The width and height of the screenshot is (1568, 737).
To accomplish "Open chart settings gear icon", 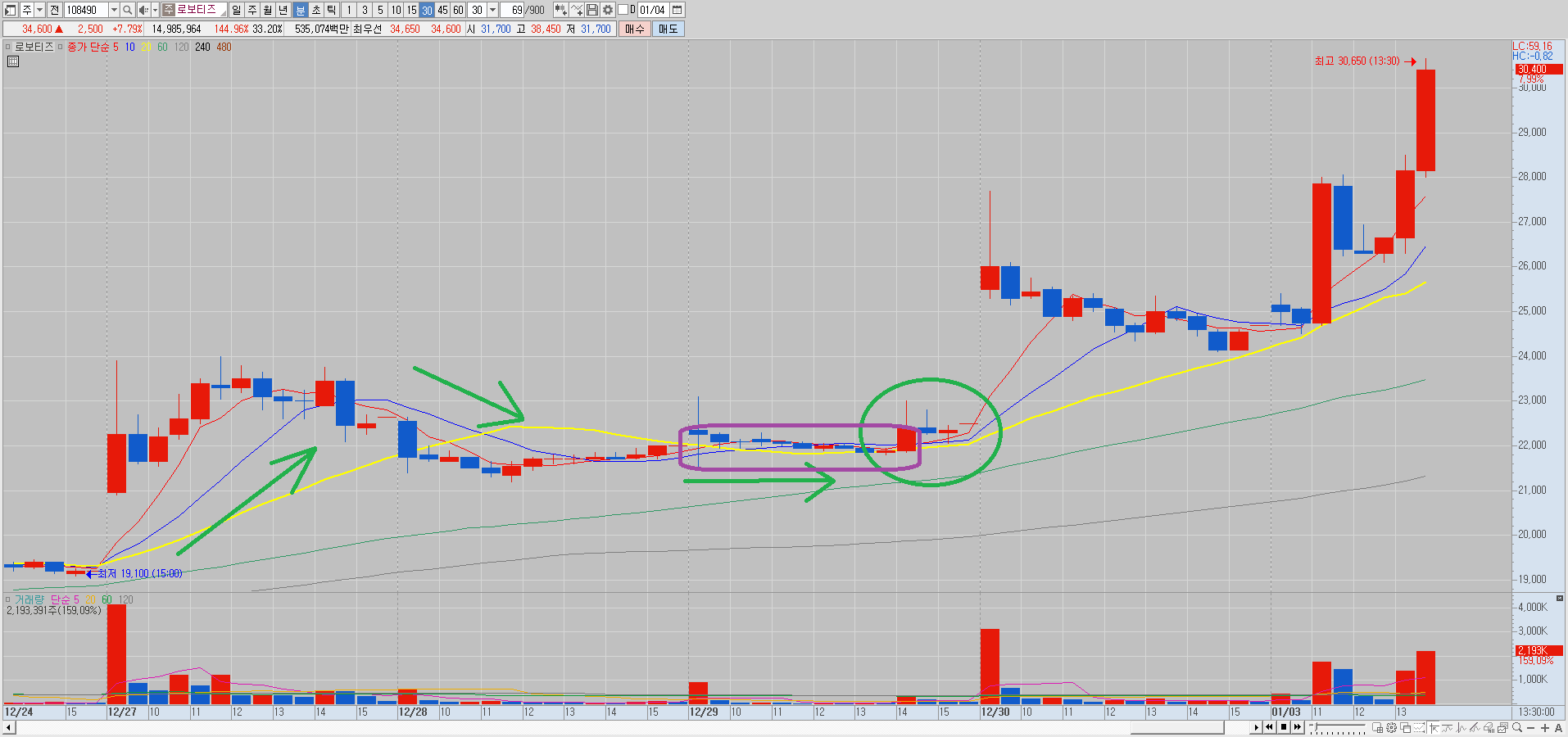I will tap(608, 10).
